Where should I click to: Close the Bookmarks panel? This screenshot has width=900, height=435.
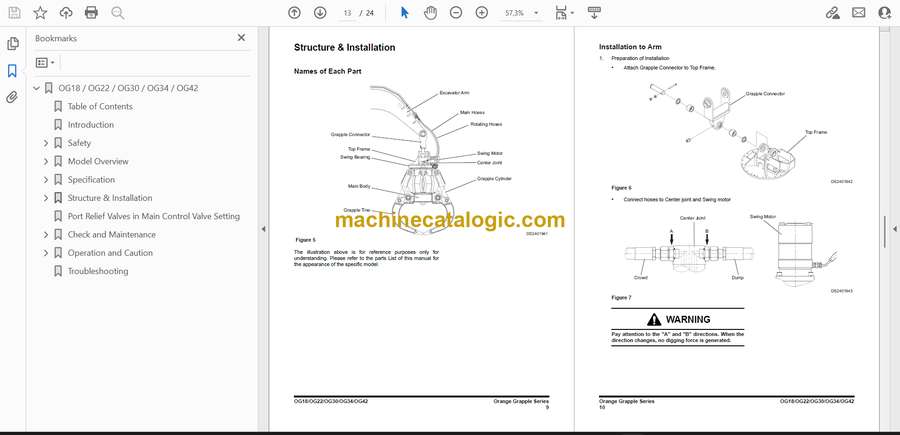(241, 37)
